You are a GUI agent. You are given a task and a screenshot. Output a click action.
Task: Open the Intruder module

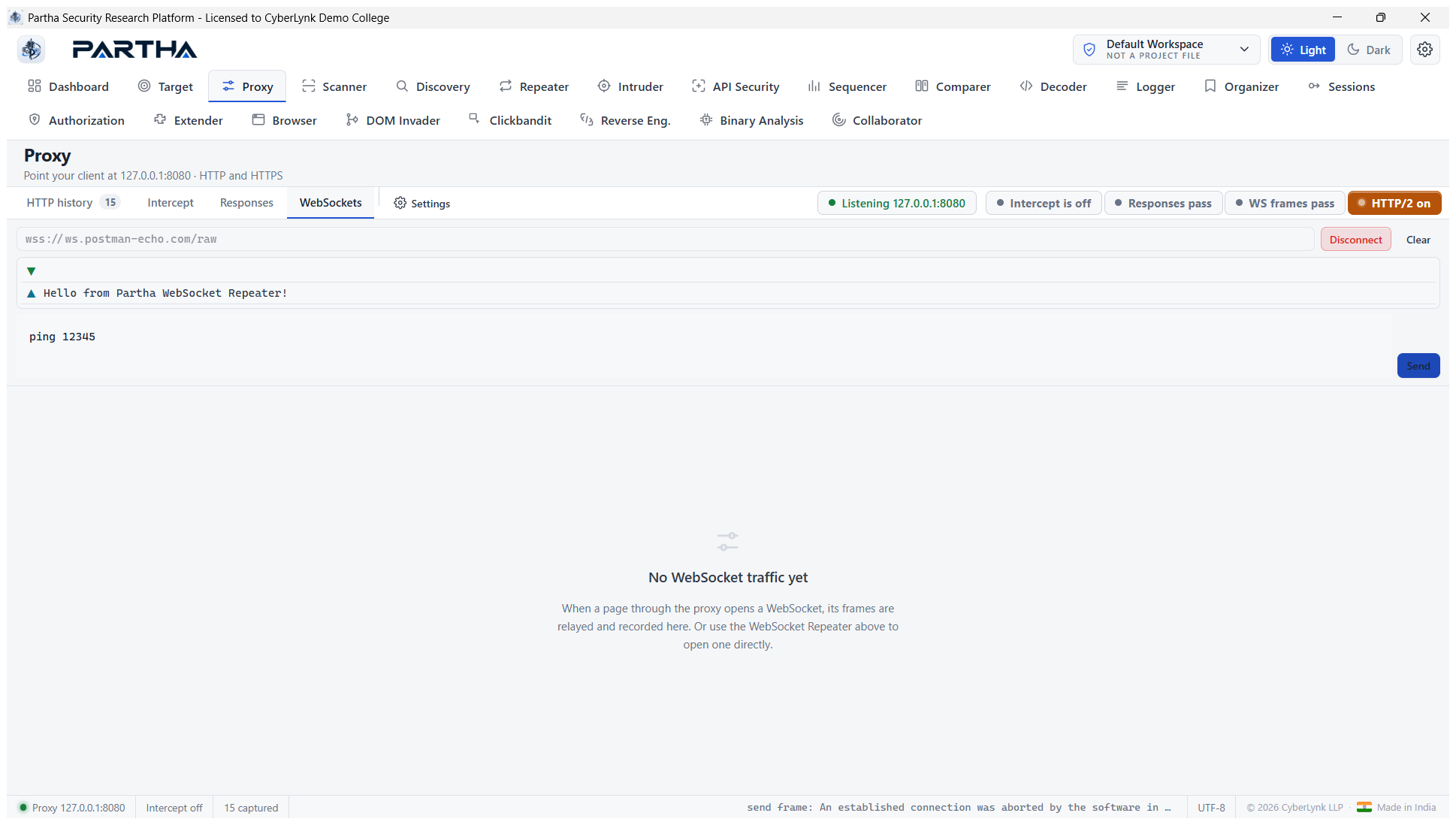(x=630, y=86)
